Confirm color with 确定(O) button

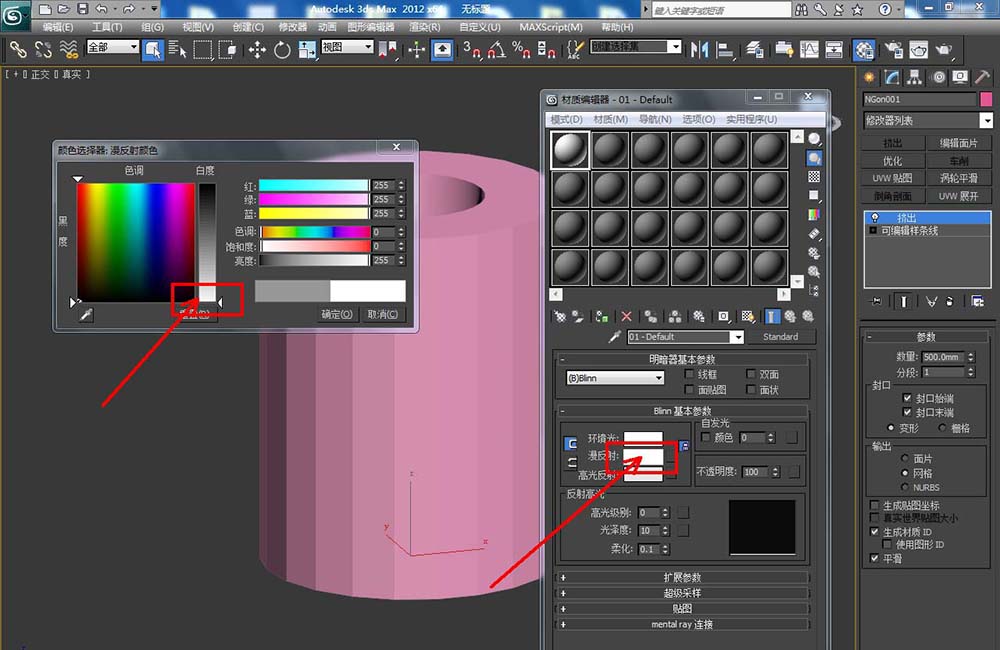tap(337, 314)
